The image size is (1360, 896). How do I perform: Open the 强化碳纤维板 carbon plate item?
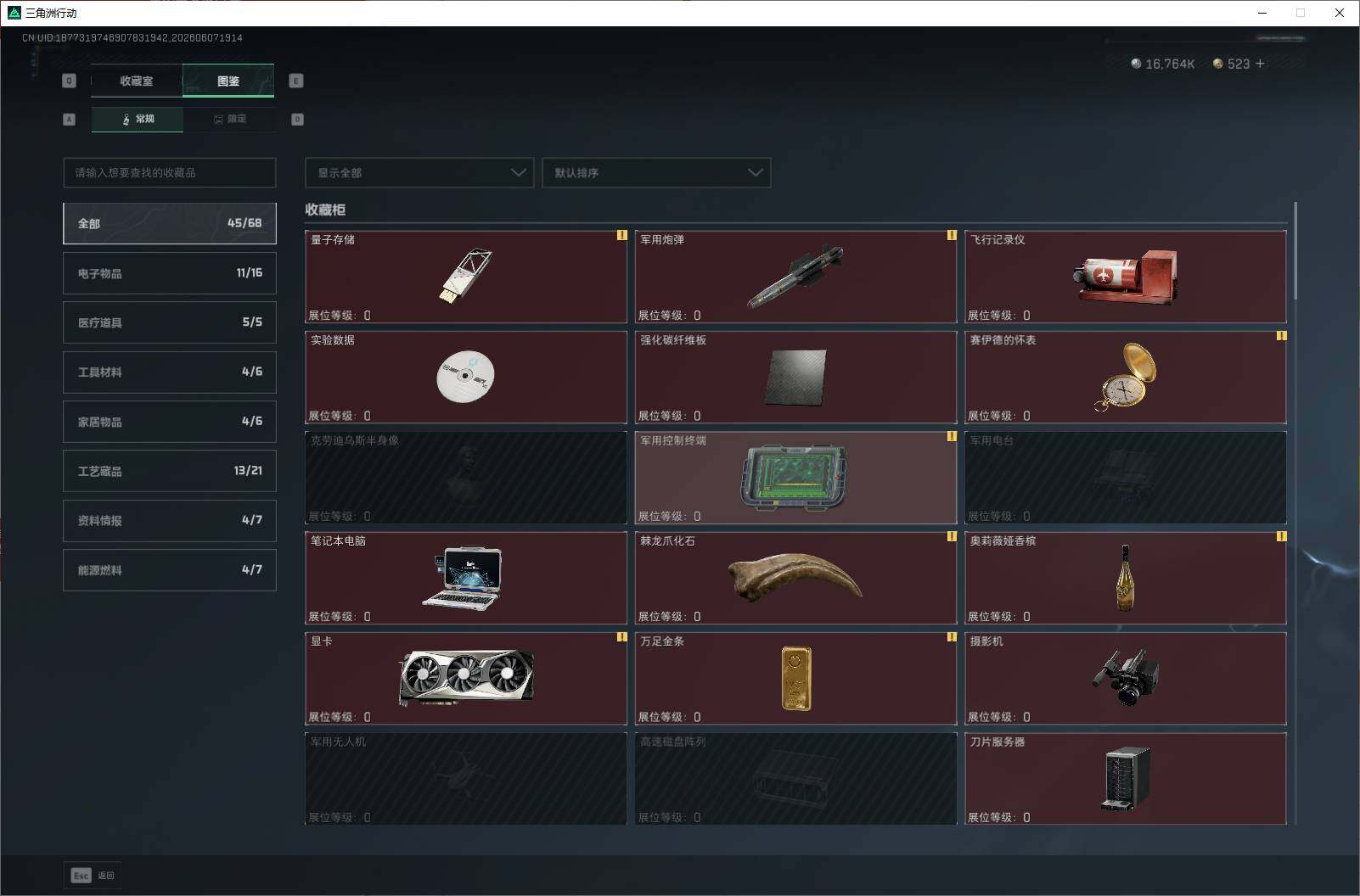tap(795, 377)
